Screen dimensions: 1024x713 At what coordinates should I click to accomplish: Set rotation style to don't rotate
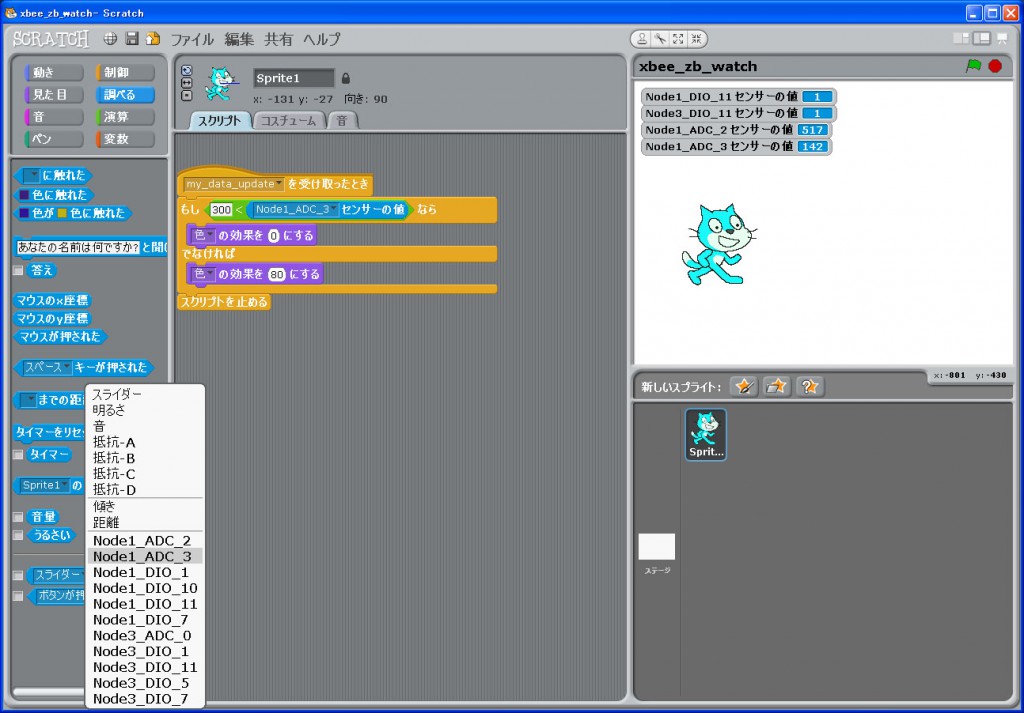[187, 95]
